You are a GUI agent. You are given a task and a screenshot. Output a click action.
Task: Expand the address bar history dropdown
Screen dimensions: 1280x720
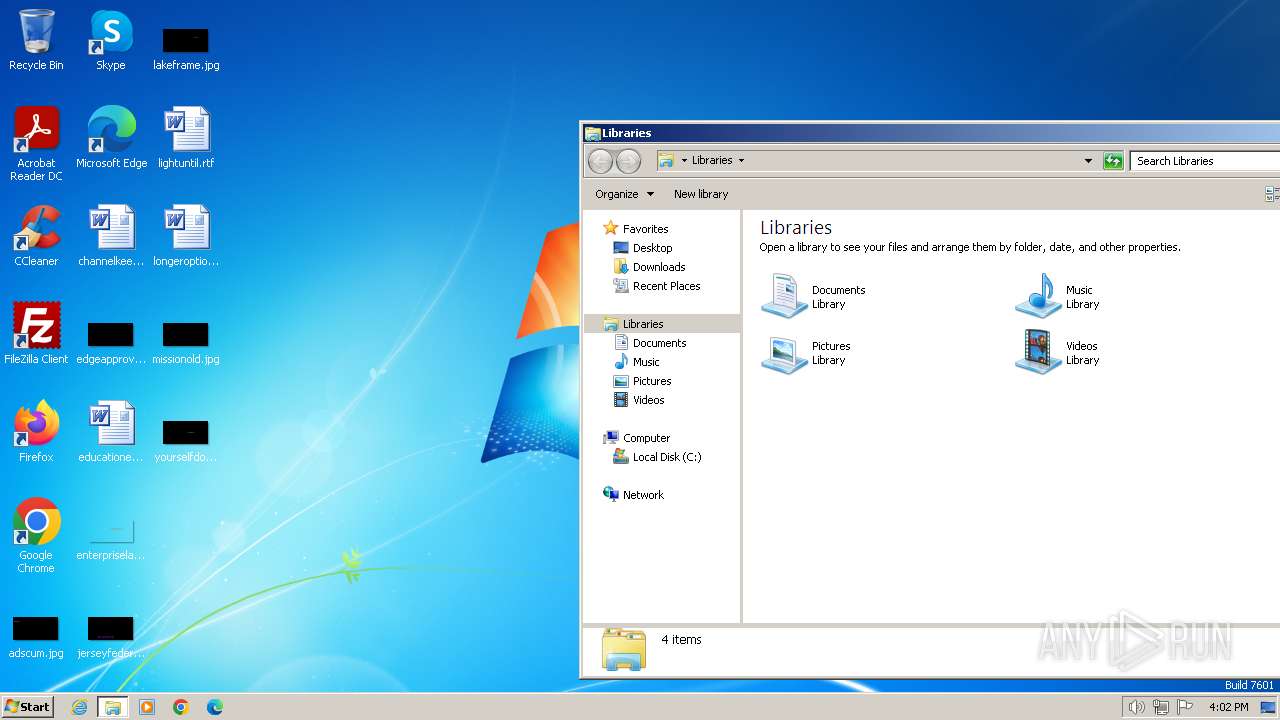[x=1088, y=161]
